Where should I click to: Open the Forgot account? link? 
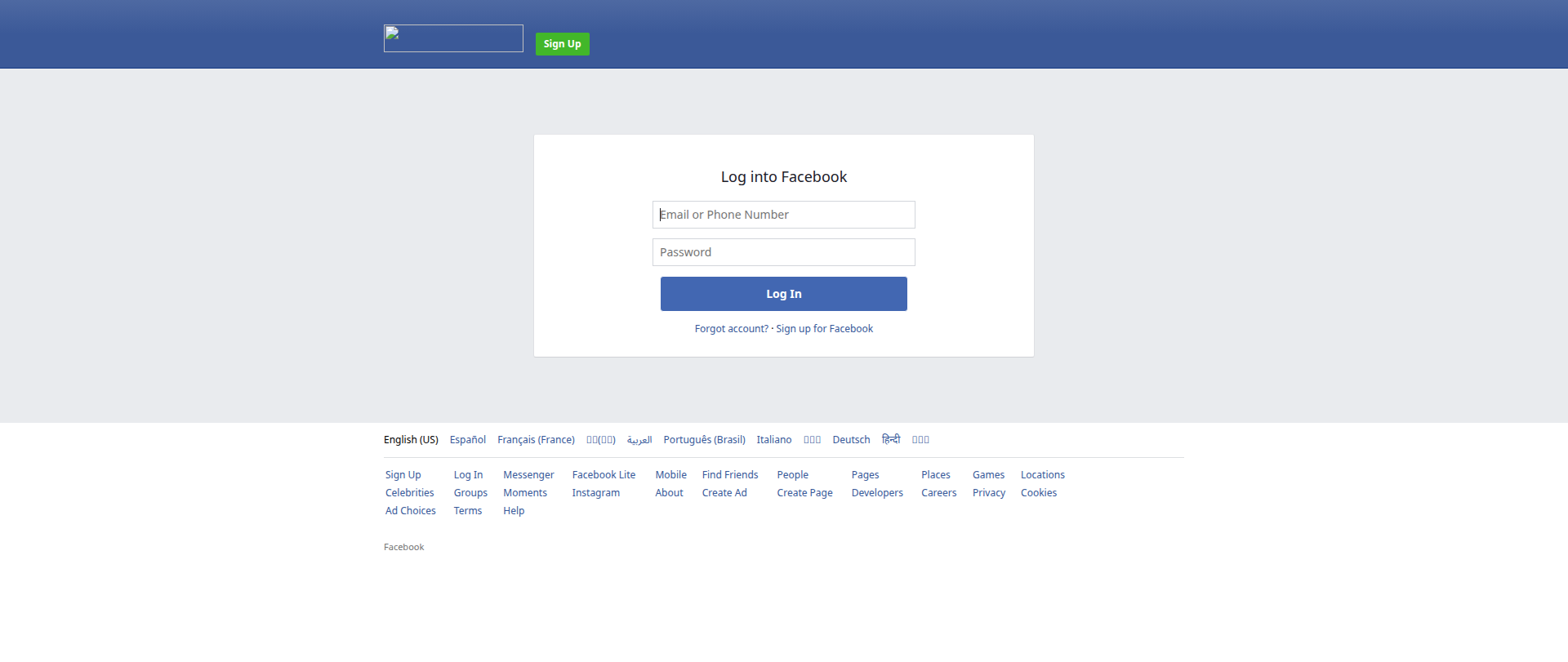click(x=731, y=329)
